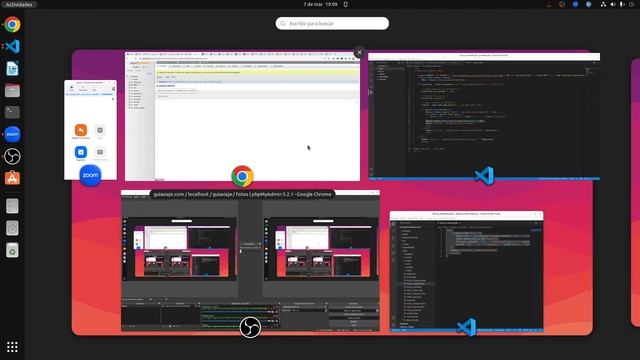Click the Chrome icon on its window preview

point(242,176)
